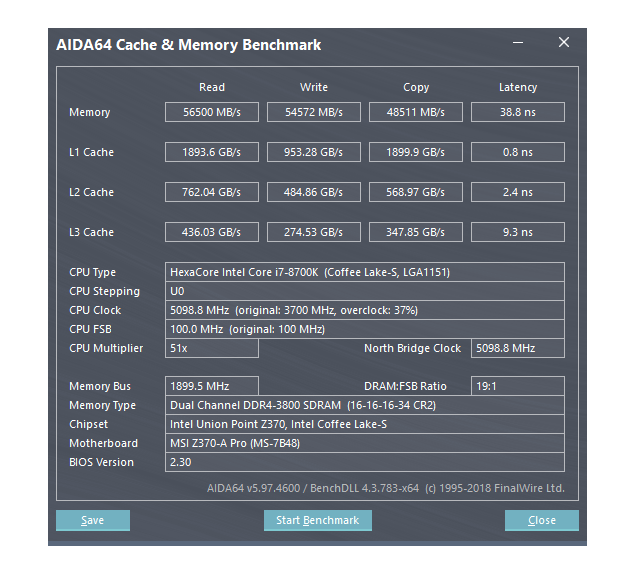Screen dimensions: 637x588
Task: Click the CPU Stepping label
Action: (x=104, y=291)
